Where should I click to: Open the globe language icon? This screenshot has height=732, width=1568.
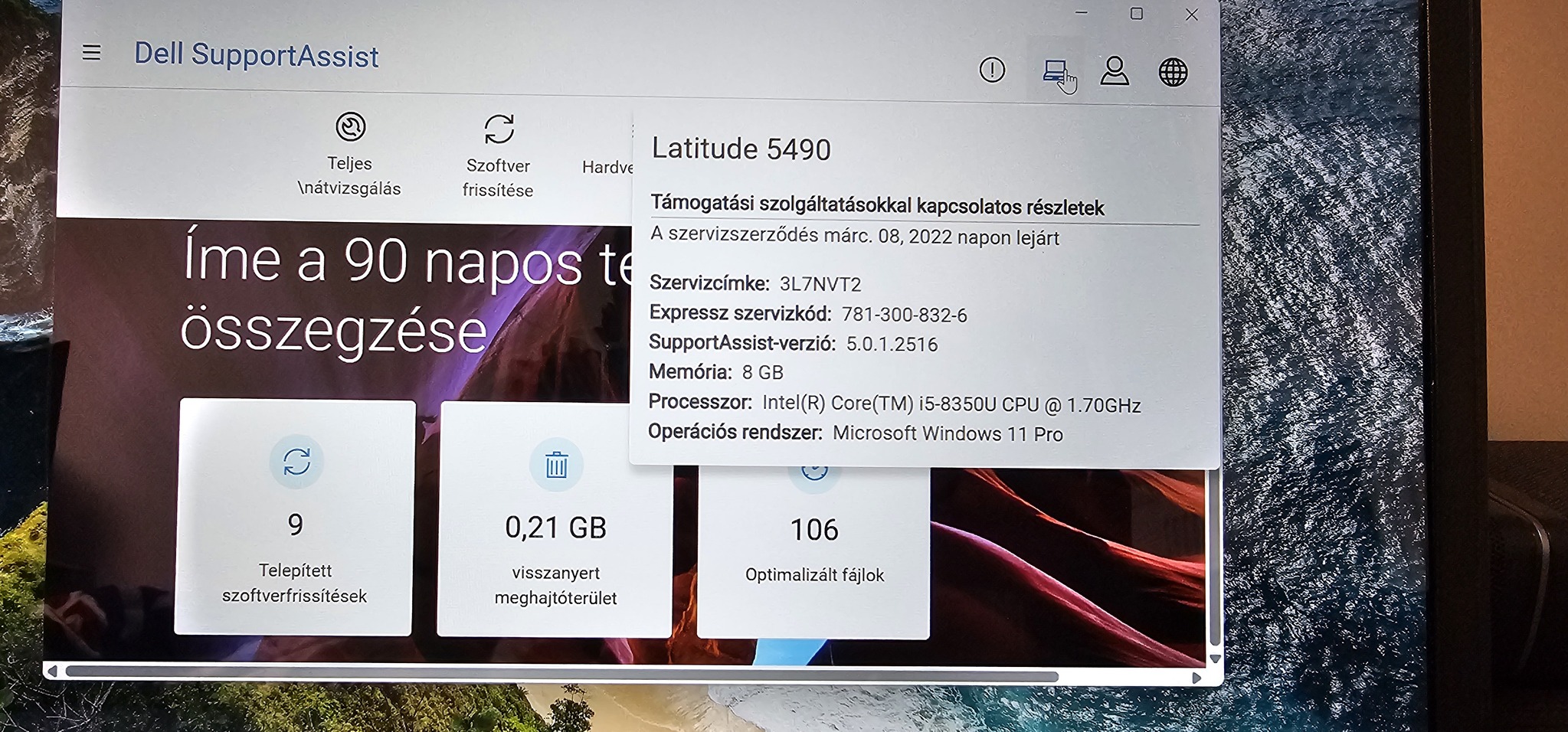pos(1173,73)
